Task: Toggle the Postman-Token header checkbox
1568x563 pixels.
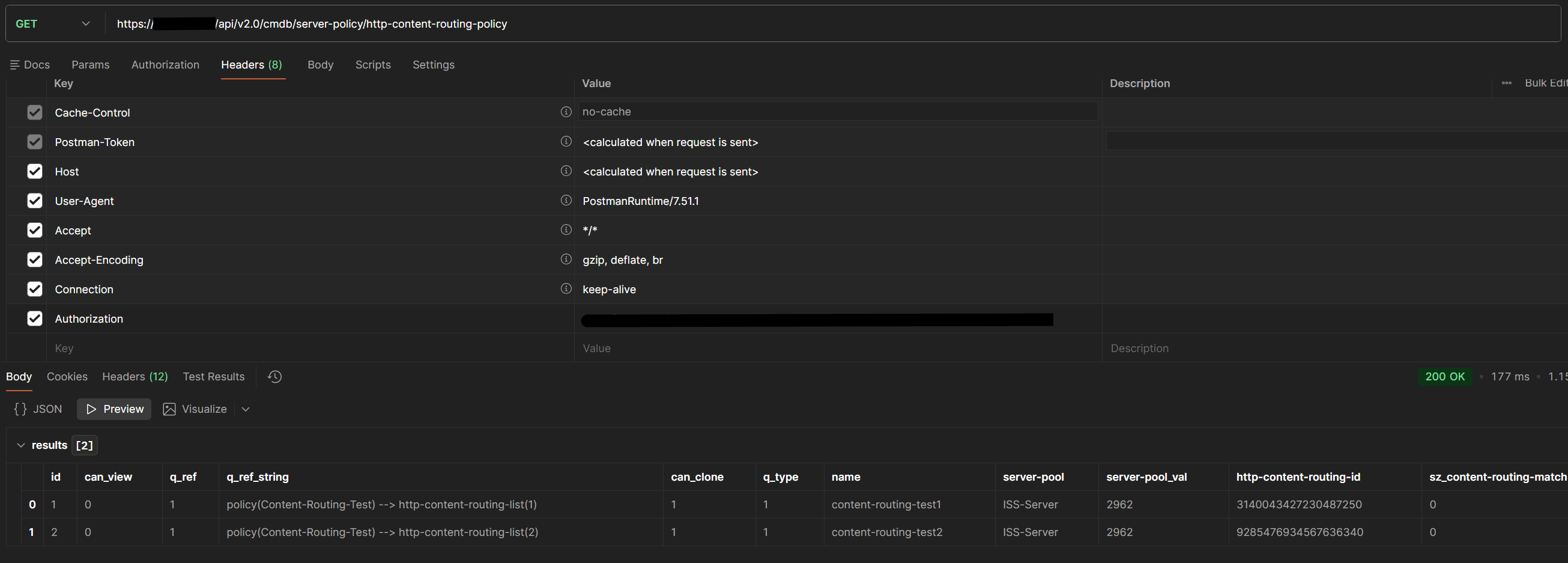Action: pyautogui.click(x=35, y=142)
